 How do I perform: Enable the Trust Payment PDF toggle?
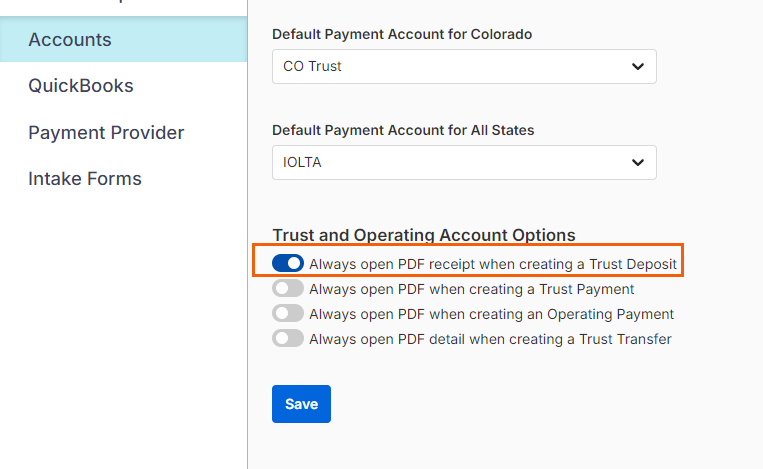[x=288, y=289]
